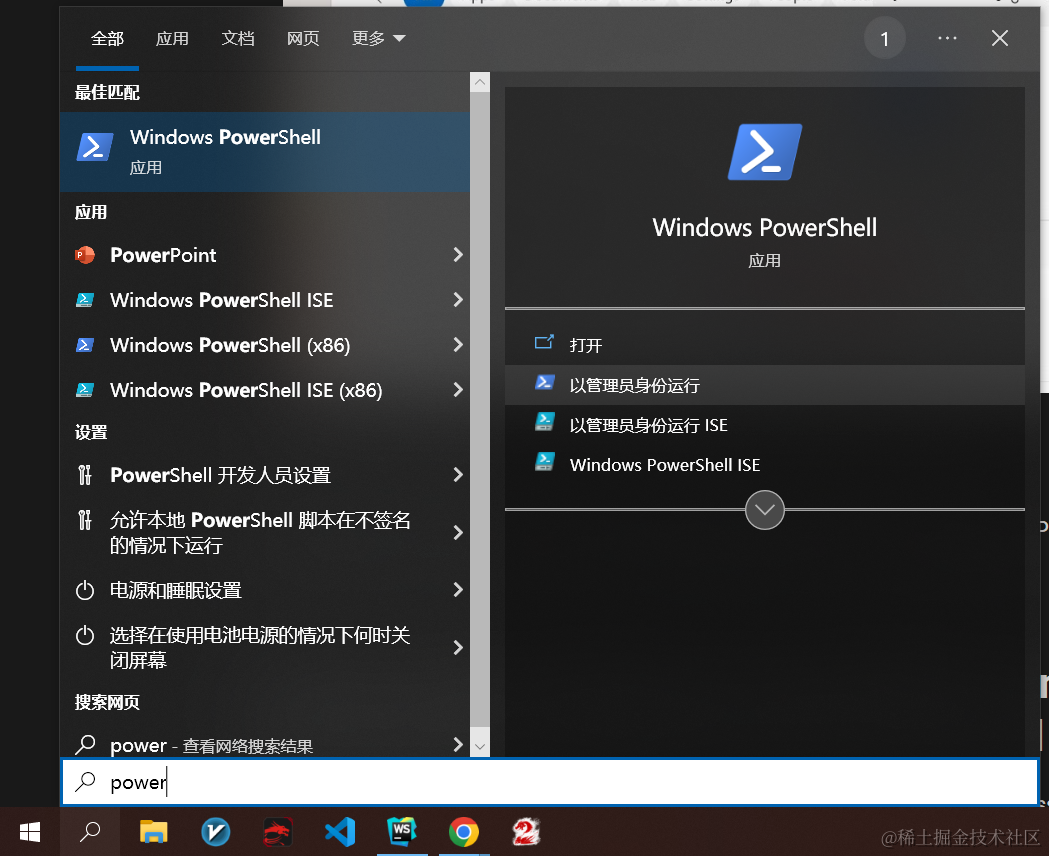Switch to the 应用 tab
The image size is (1049, 856).
tap(172, 39)
